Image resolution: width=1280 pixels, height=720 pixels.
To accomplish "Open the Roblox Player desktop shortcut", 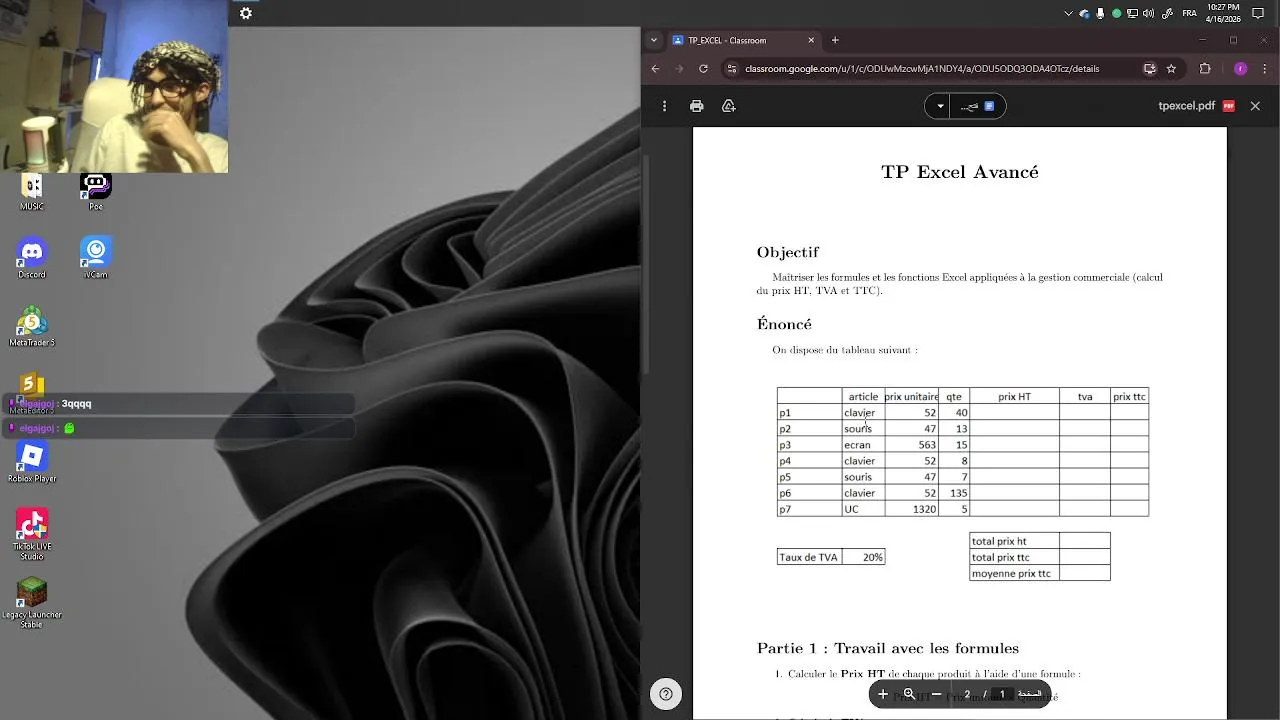I will point(32,462).
